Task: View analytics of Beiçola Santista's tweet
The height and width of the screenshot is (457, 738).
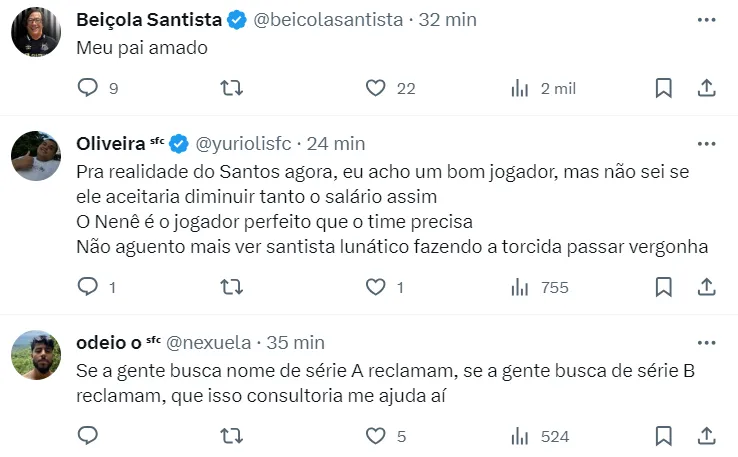Action: click(x=520, y=88)
